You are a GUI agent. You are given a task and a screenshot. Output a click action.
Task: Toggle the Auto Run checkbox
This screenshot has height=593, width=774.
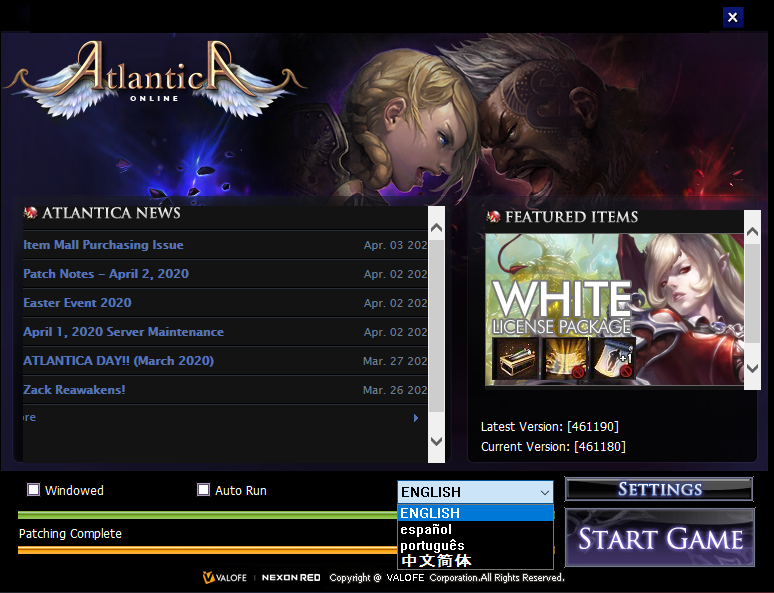point(204,490)
